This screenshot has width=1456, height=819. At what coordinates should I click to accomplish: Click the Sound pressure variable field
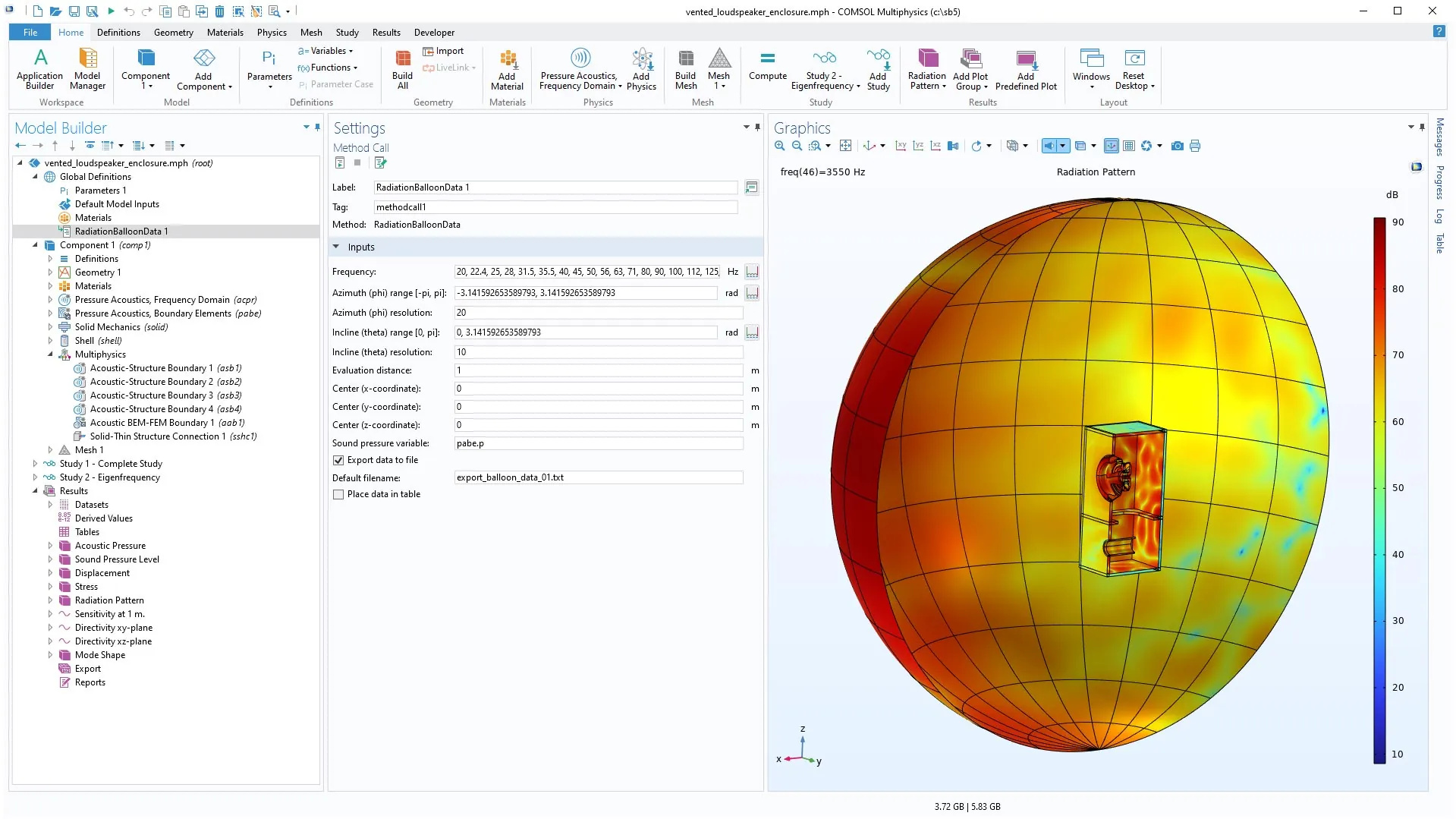tap(599, 443)
